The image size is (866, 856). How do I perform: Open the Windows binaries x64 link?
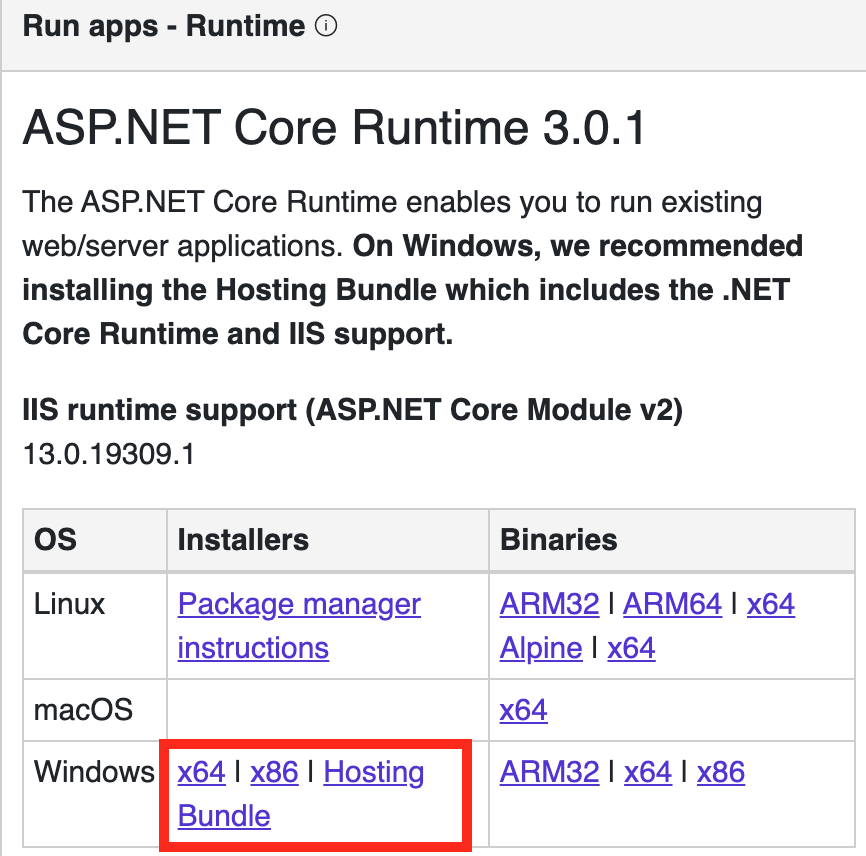(x=648, y=772)
